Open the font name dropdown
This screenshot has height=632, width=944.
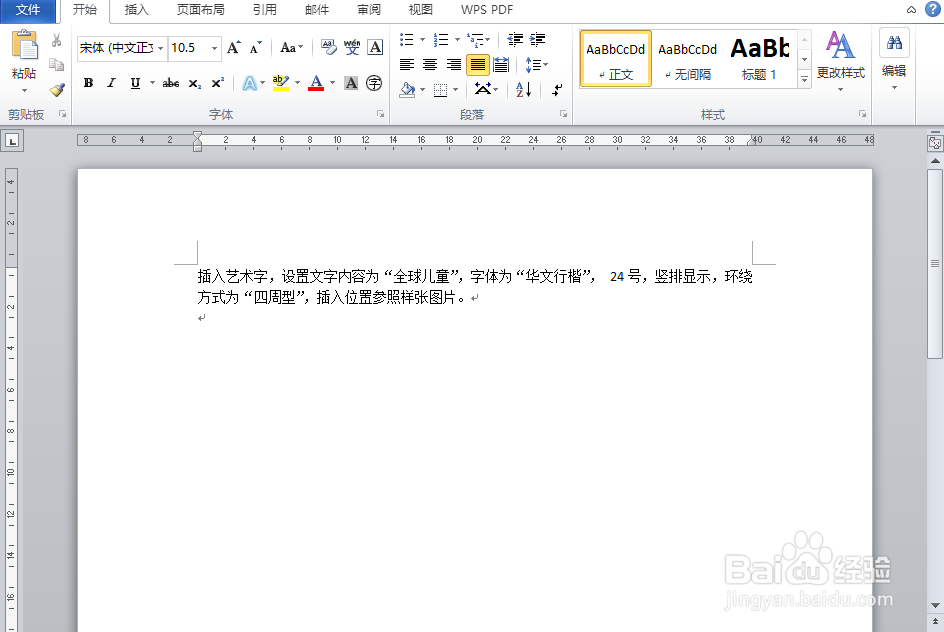point(159,47)
